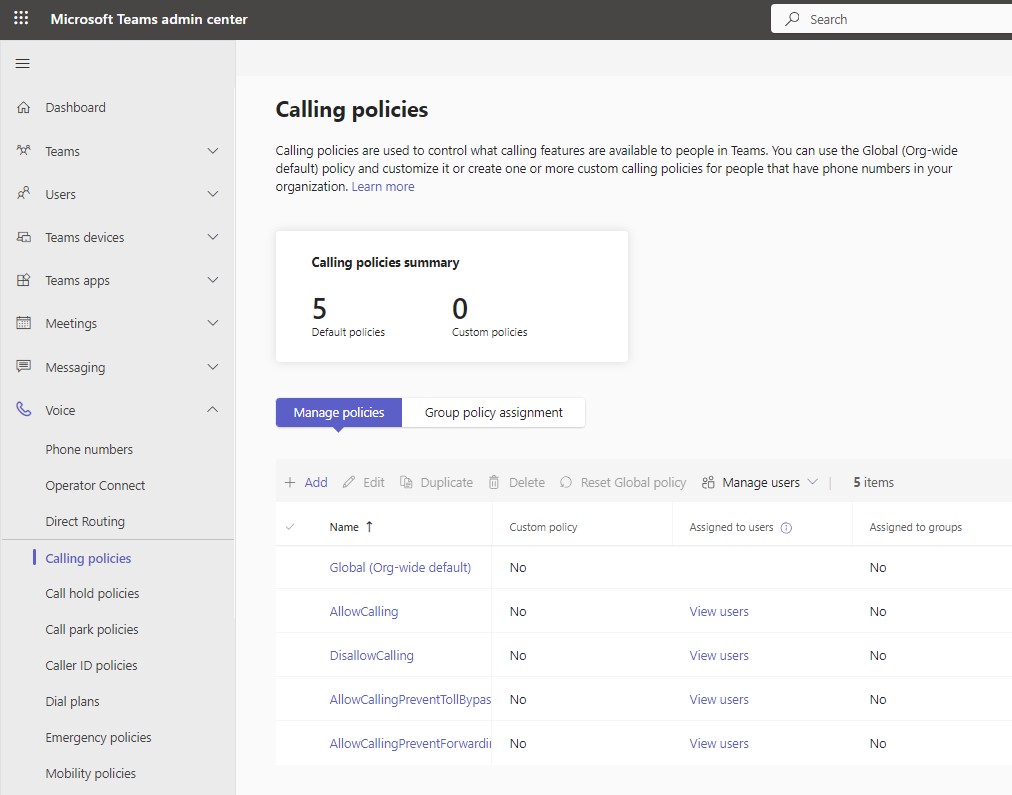Viewport: 1012px width, 795px height.
Task: Click the Assigned to users column header
Action: 731,527
